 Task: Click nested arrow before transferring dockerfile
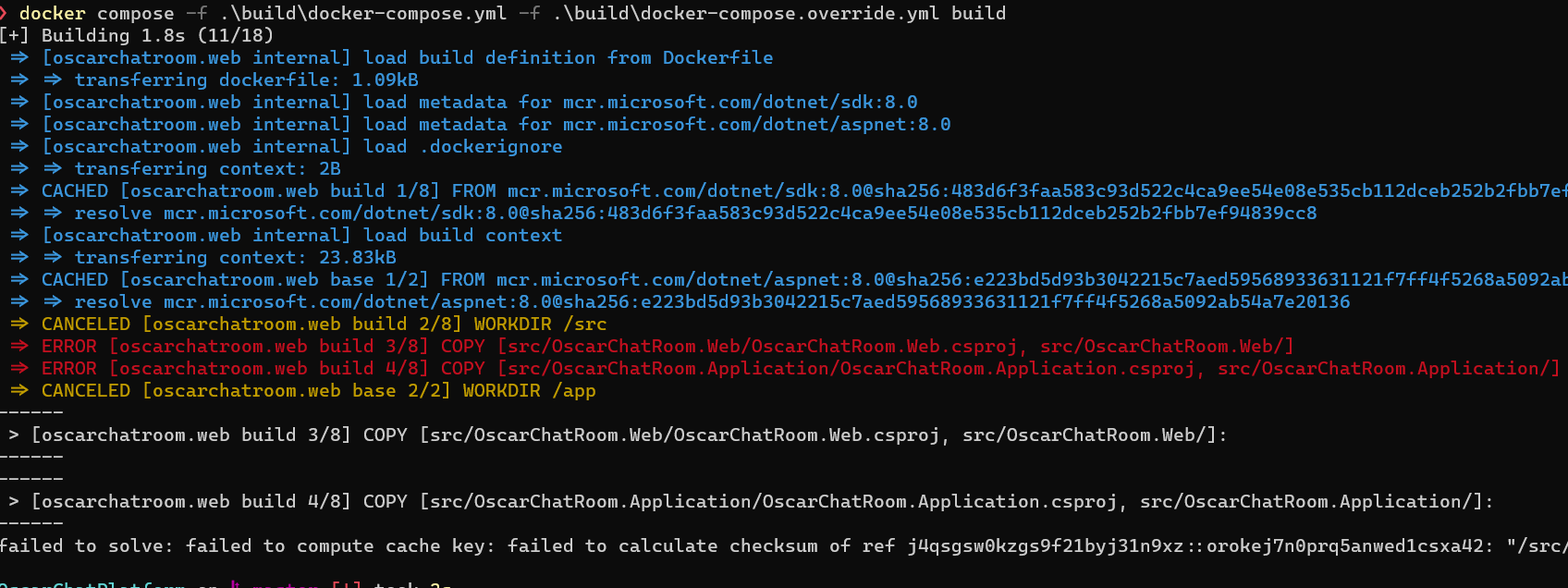(53, 80)
